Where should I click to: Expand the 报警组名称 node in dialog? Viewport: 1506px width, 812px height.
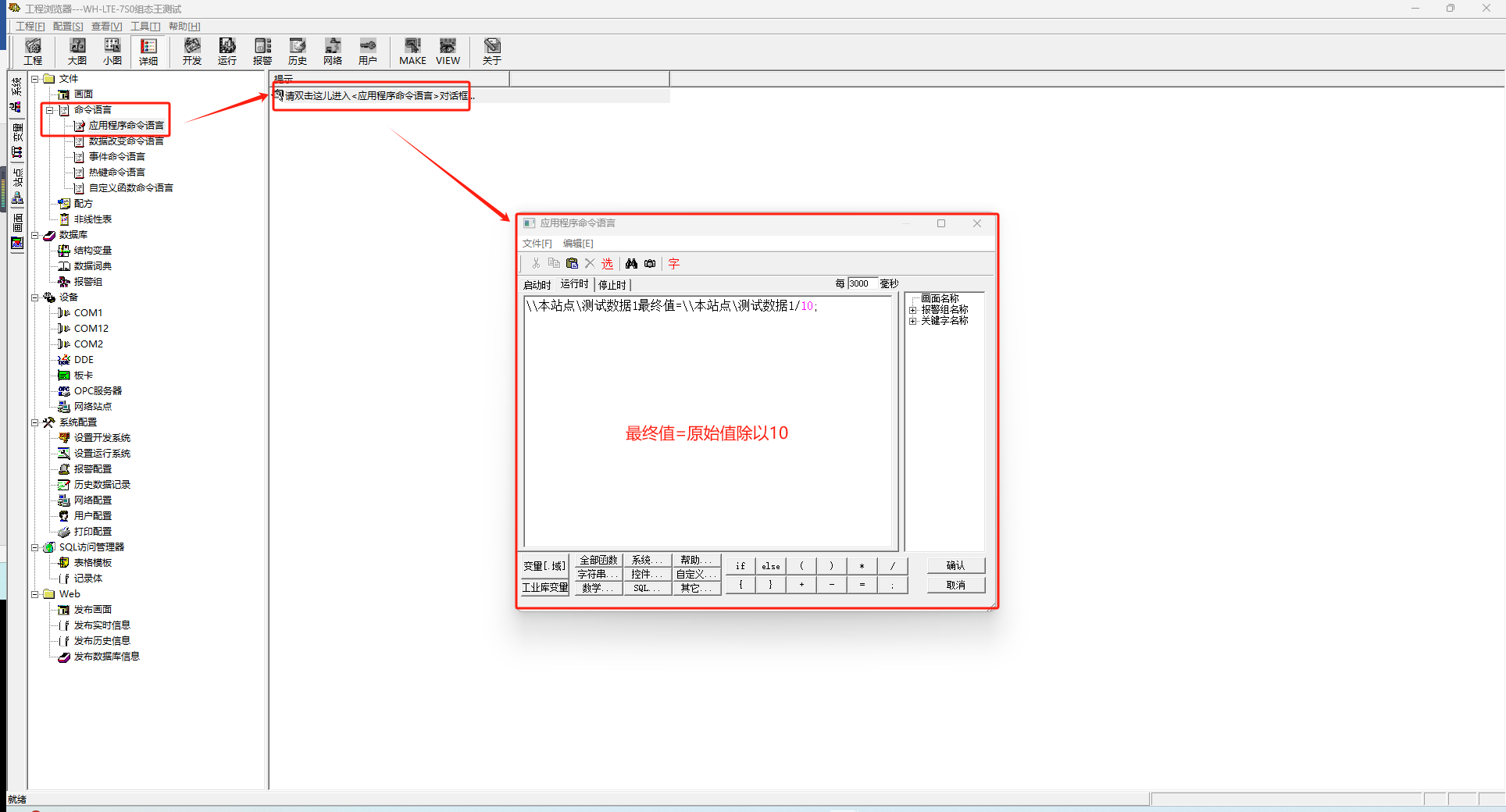pyautogui.click(x=912, y=310)
